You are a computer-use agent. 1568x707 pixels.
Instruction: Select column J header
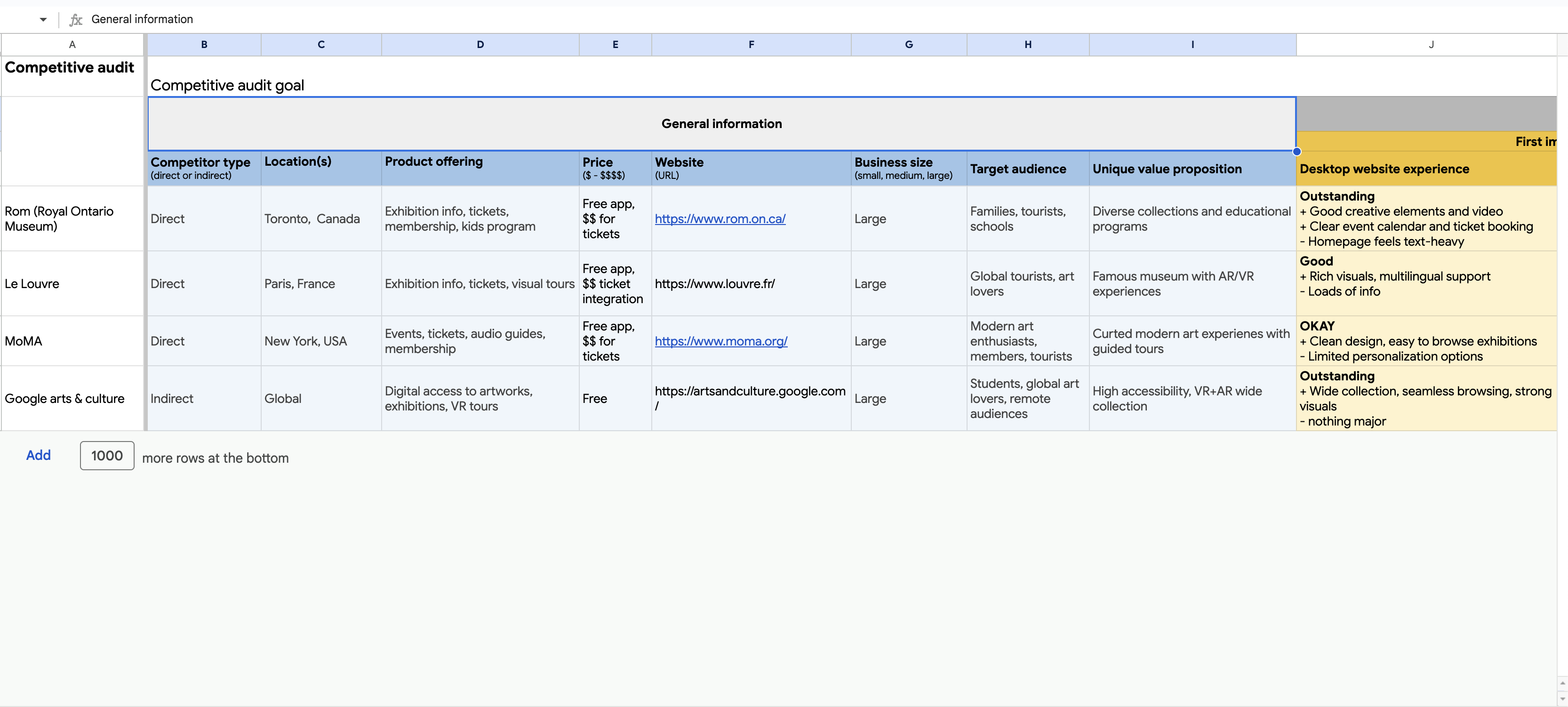[1431, 44]
